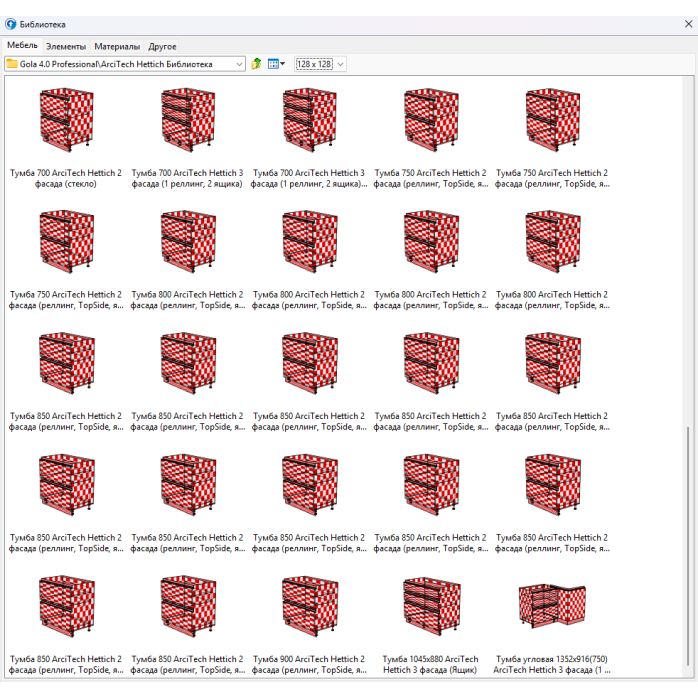Click the view mode icon
Screen dimensions: 698x698
[x=273, y=64]
